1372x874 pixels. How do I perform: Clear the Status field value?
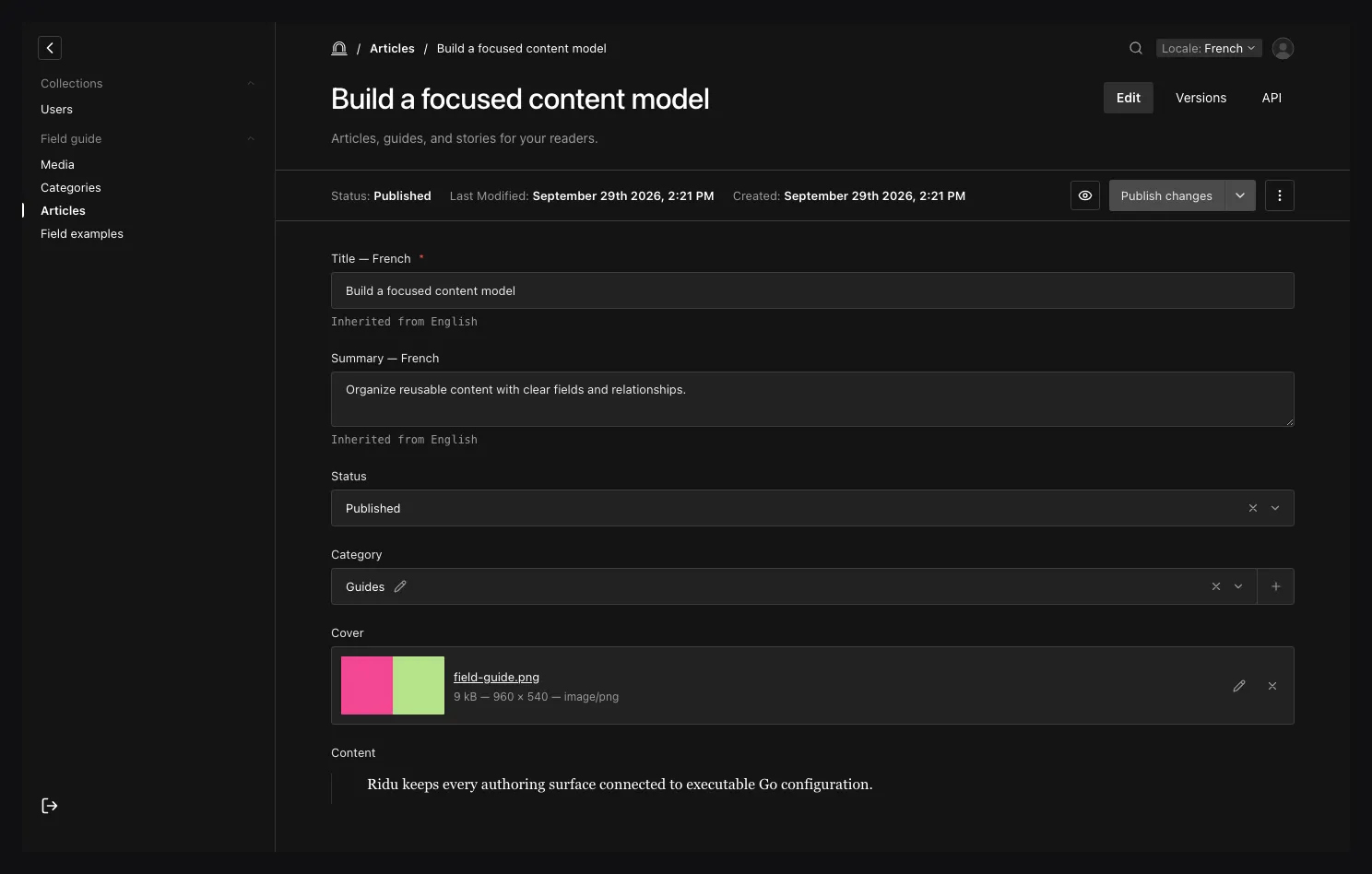click(x=1253, y=508)
